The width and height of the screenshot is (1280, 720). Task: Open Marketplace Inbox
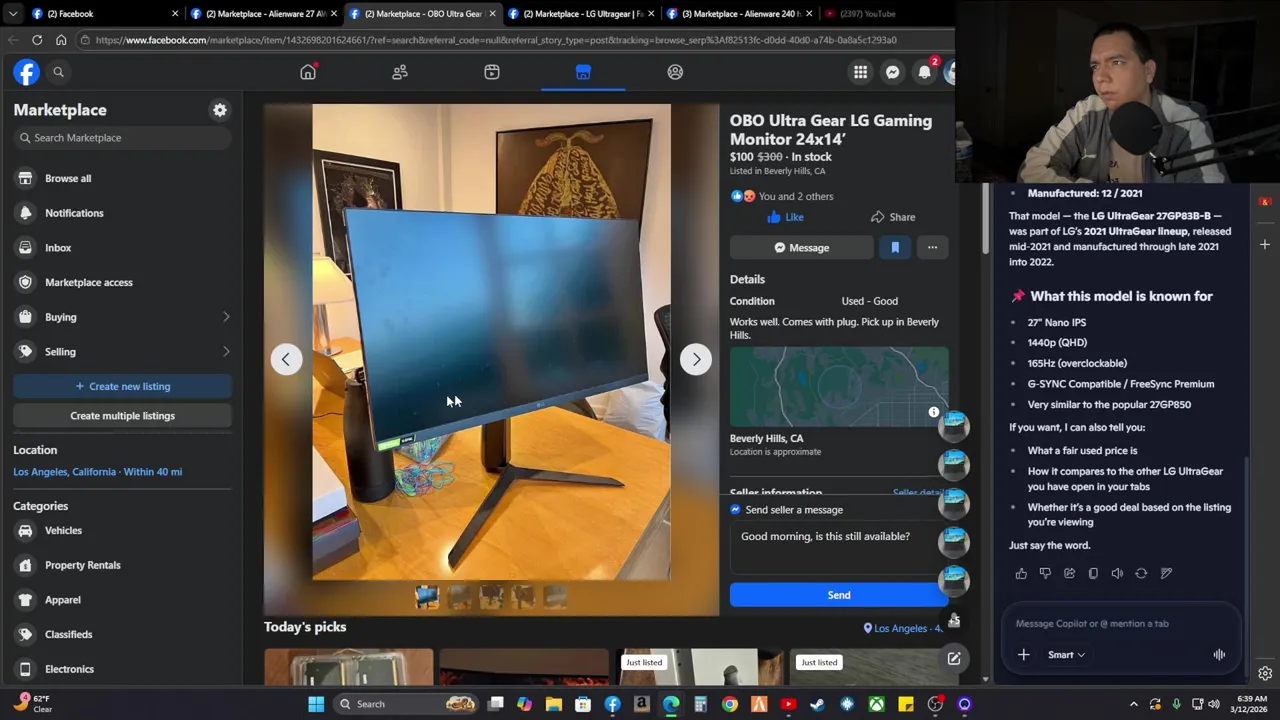122,248
